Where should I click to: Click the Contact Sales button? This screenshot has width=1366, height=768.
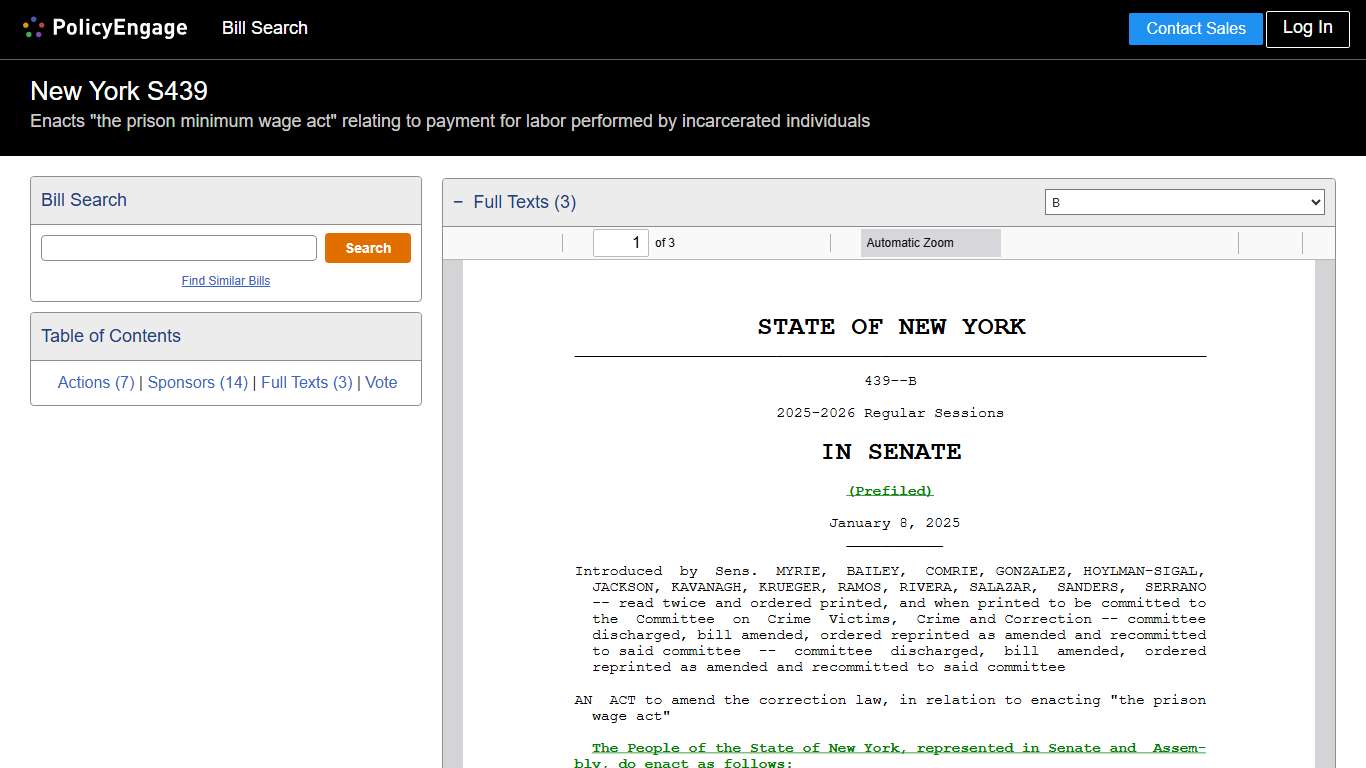(1195, 28)
